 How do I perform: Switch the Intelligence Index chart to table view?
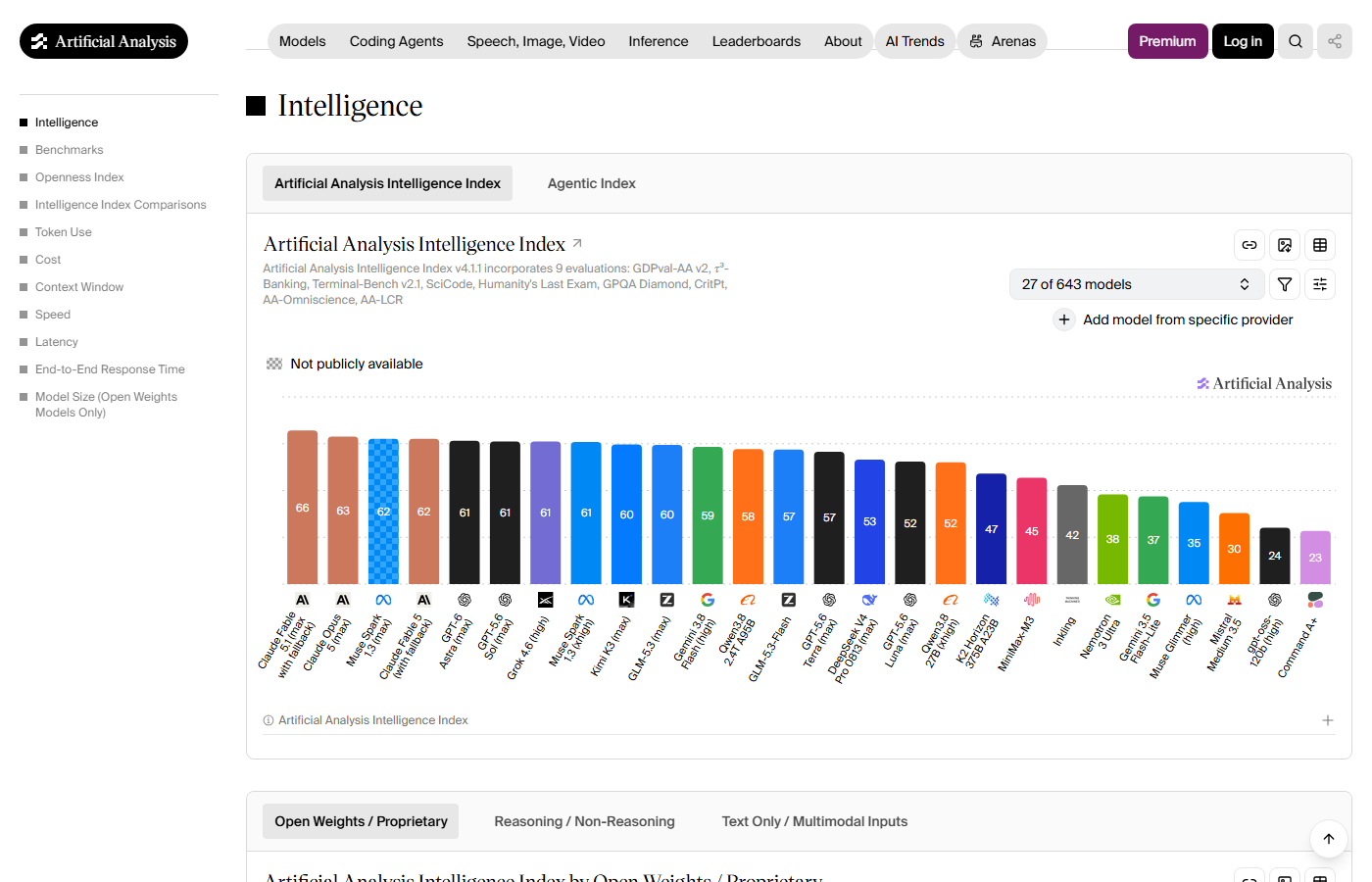point(1320,245)
